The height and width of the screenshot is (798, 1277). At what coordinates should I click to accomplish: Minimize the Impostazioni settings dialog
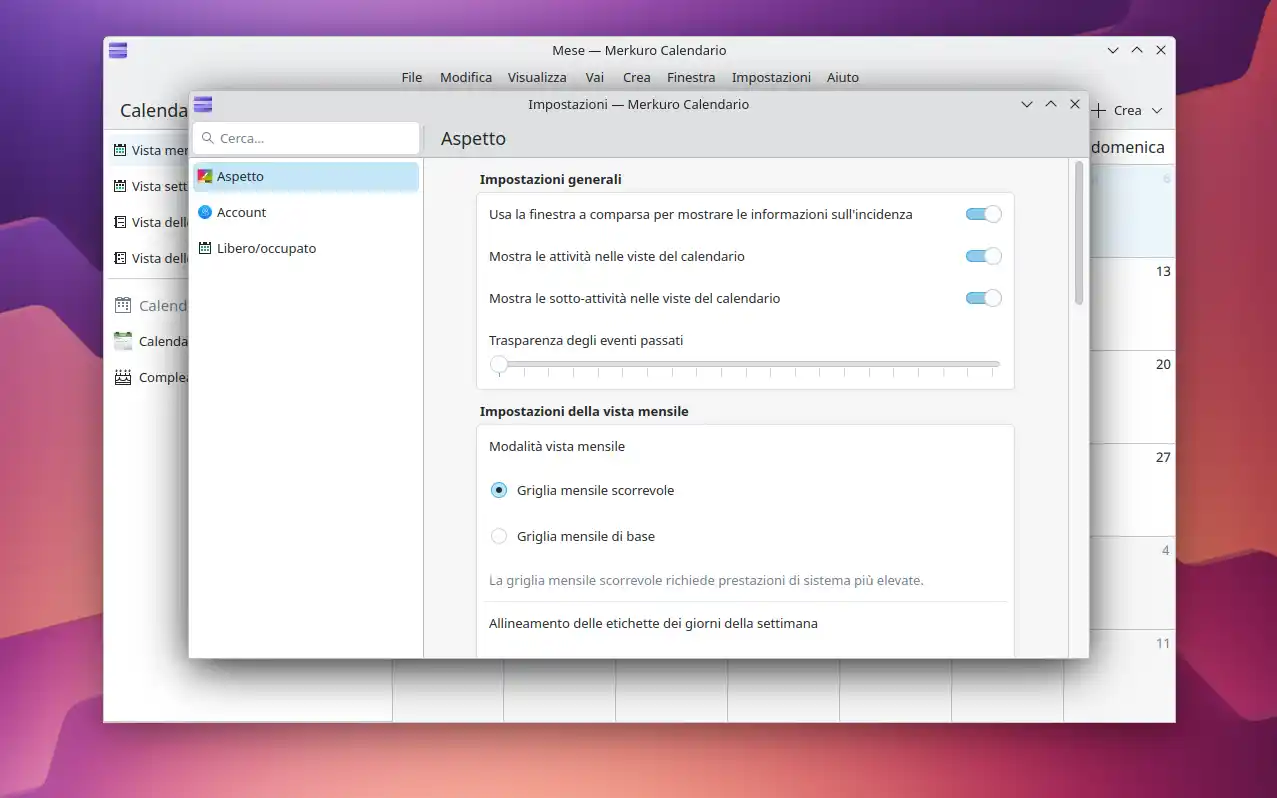point(1026,104)
